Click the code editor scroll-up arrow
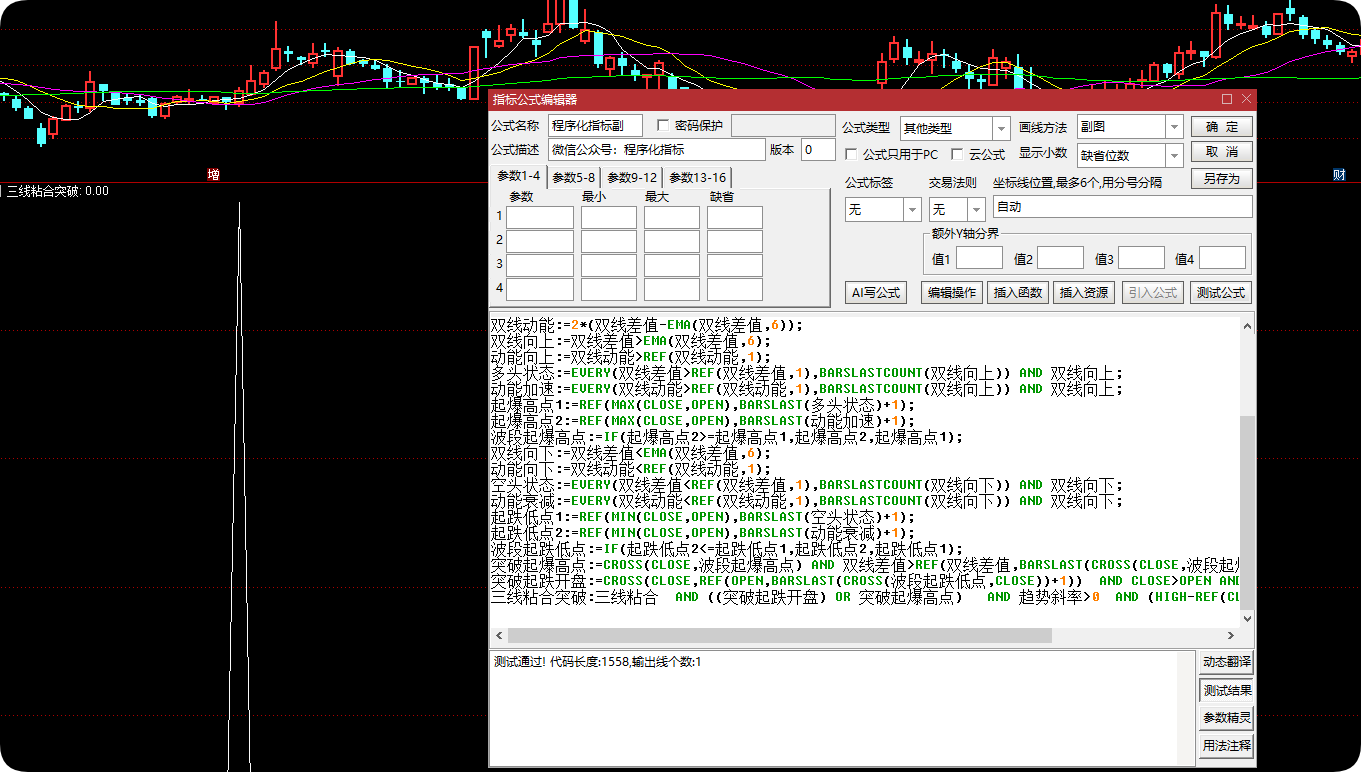This screenshot has height=772, width=1361. pyautogui.click(x=1246, y=325)
